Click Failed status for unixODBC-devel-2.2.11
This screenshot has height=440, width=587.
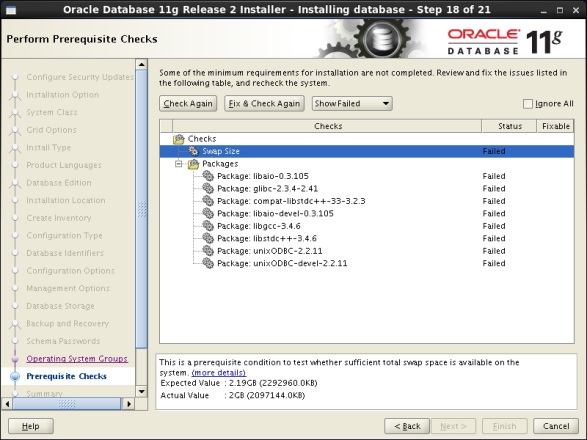[494, 263]
